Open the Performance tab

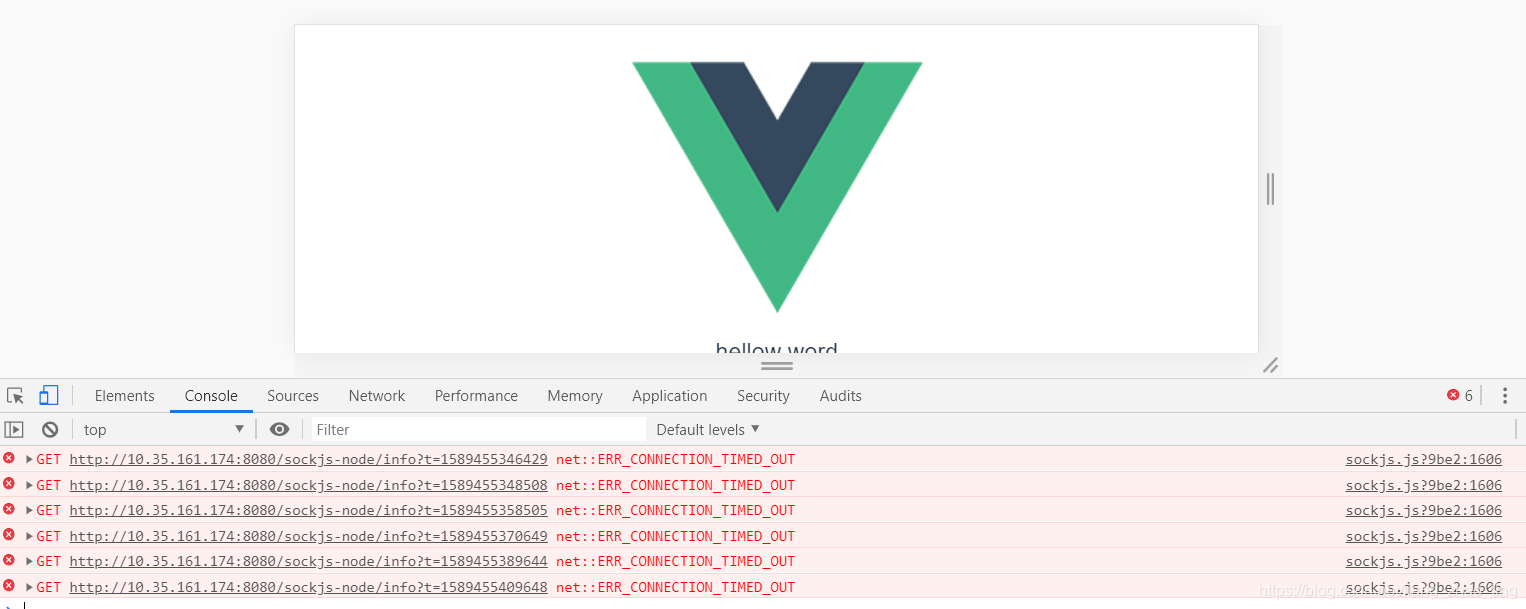[476, 396]
